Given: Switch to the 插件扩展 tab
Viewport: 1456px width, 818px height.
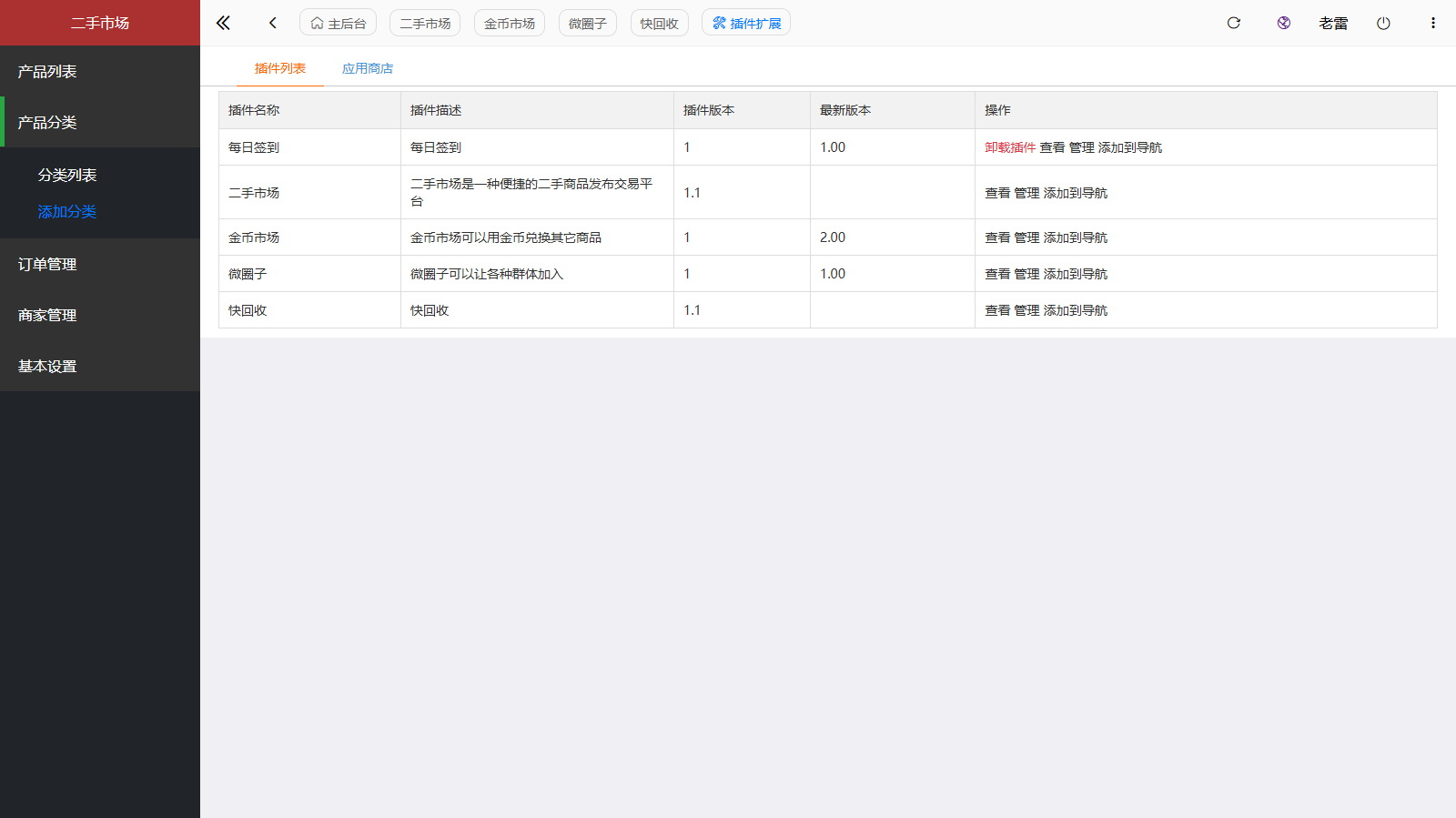Looking at the screenshot, I should [x=746, y=23].
